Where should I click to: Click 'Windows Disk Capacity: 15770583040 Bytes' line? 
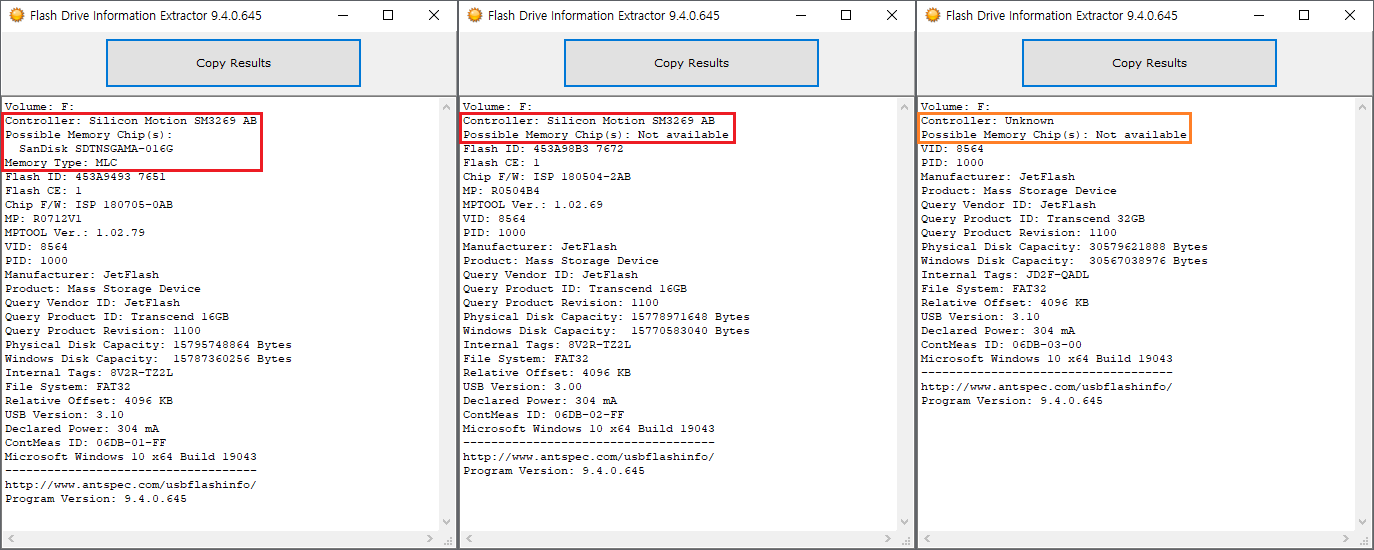[606, 330]
